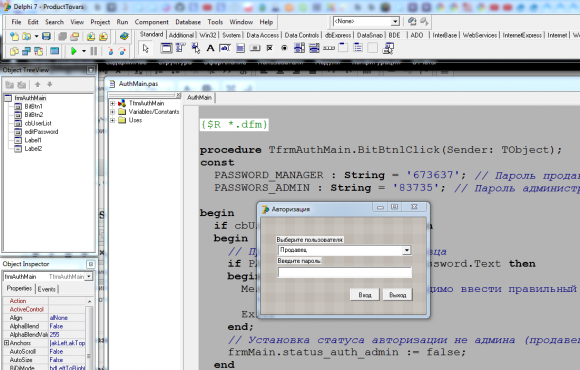This screenshot has width=580, height=370.
Task: Expand the Variables/Constants folder node
Action: (112, 112)
